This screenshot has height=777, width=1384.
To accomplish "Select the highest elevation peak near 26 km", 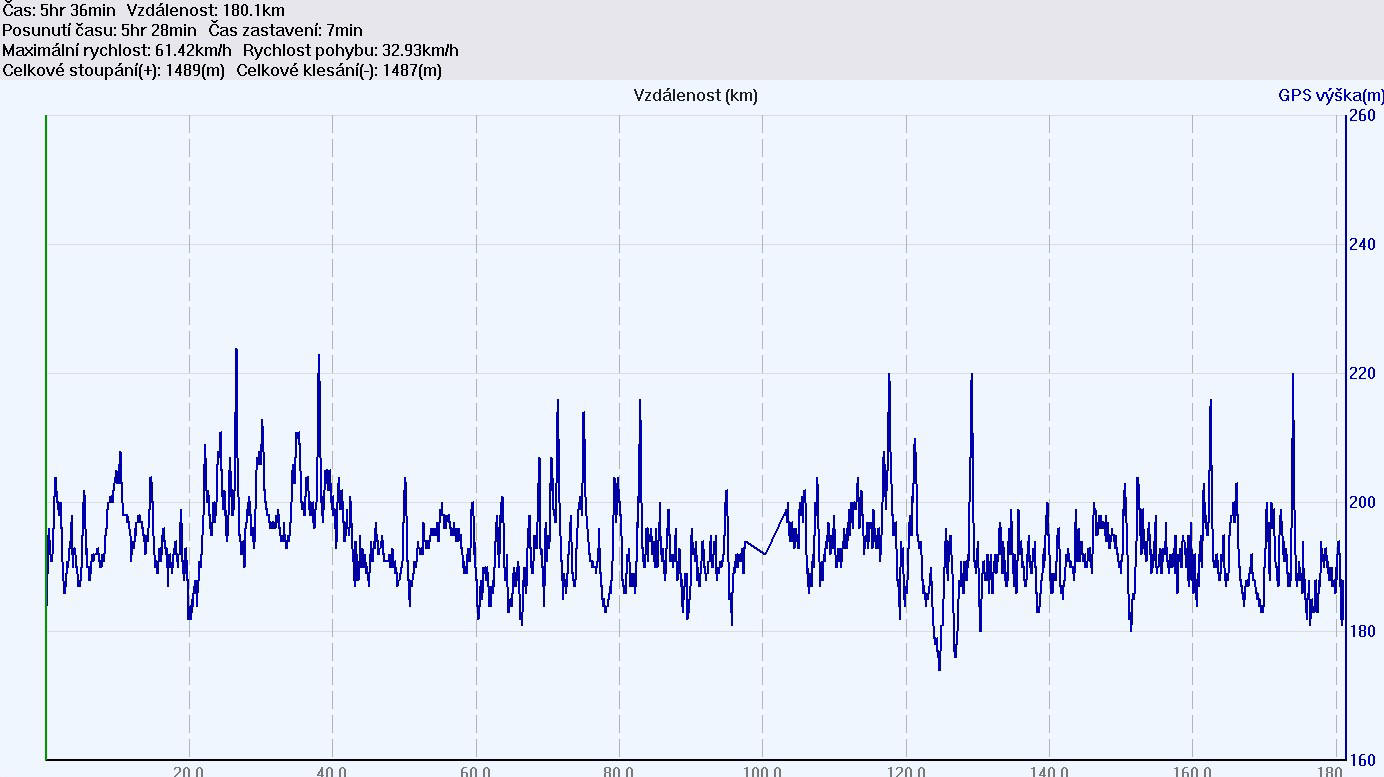I will coord(236,350).
